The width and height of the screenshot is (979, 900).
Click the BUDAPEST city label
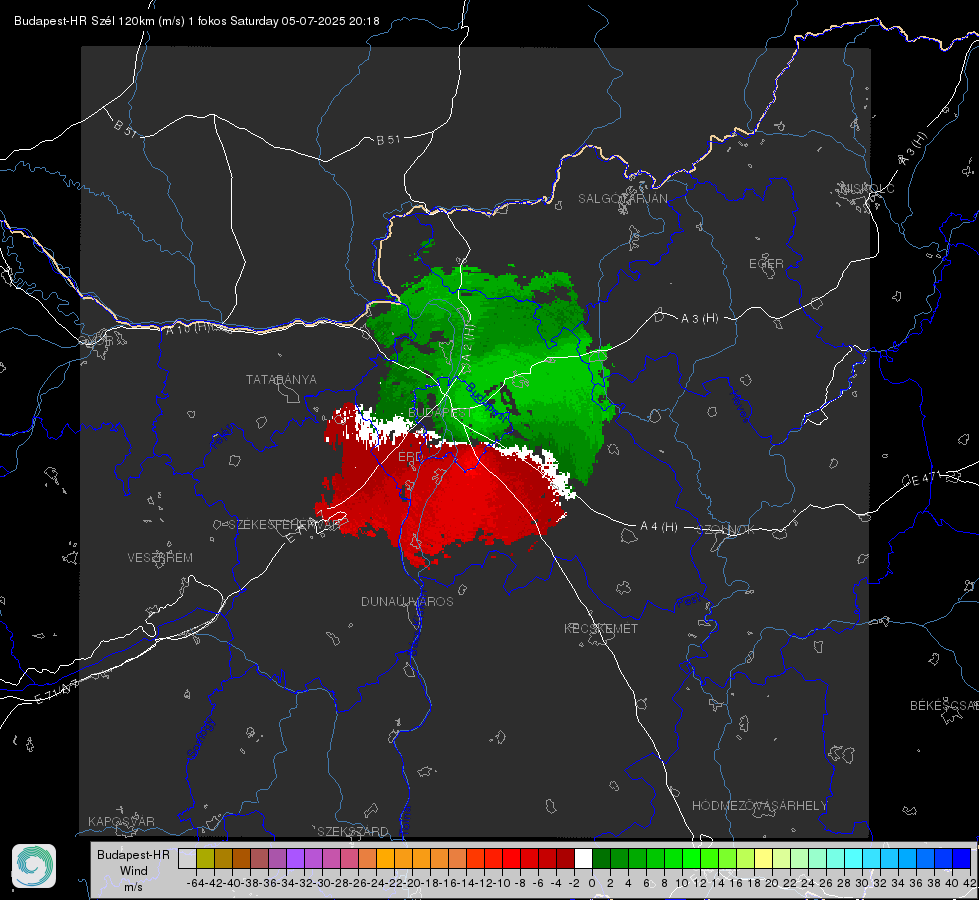440,413
